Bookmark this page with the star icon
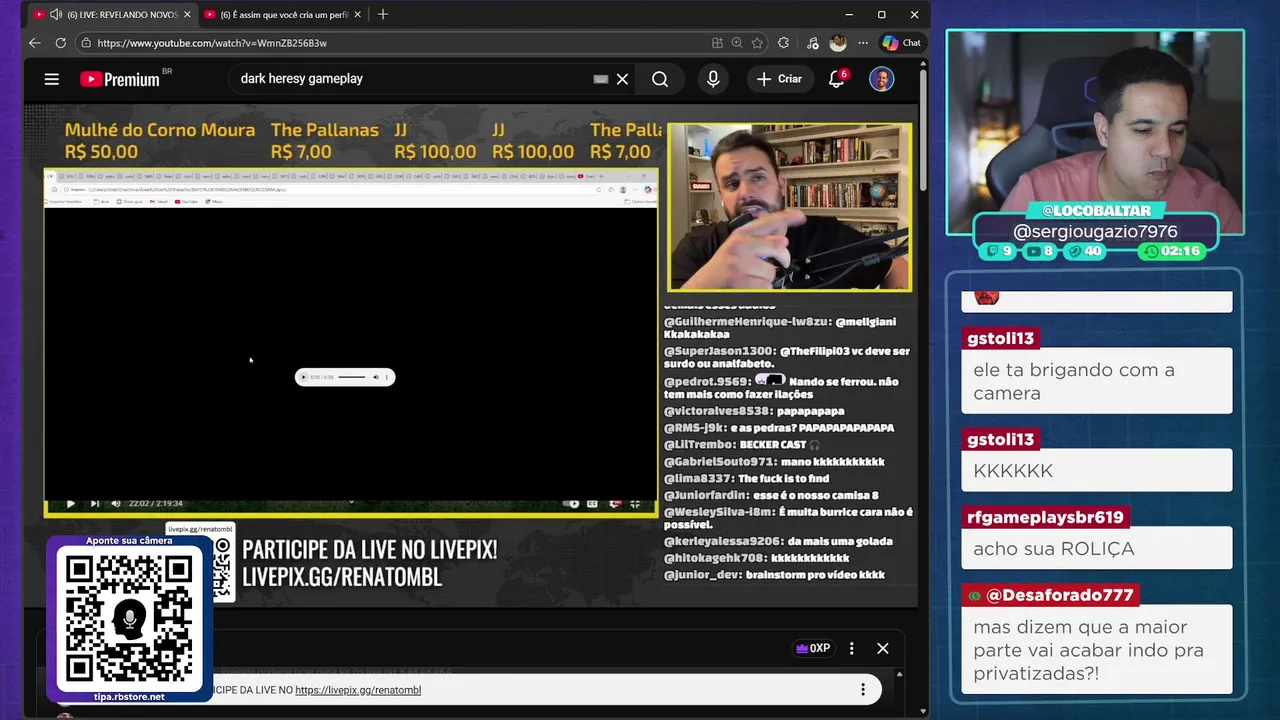The width and height of the screenshot is (1280, 720). pos(757,43)
